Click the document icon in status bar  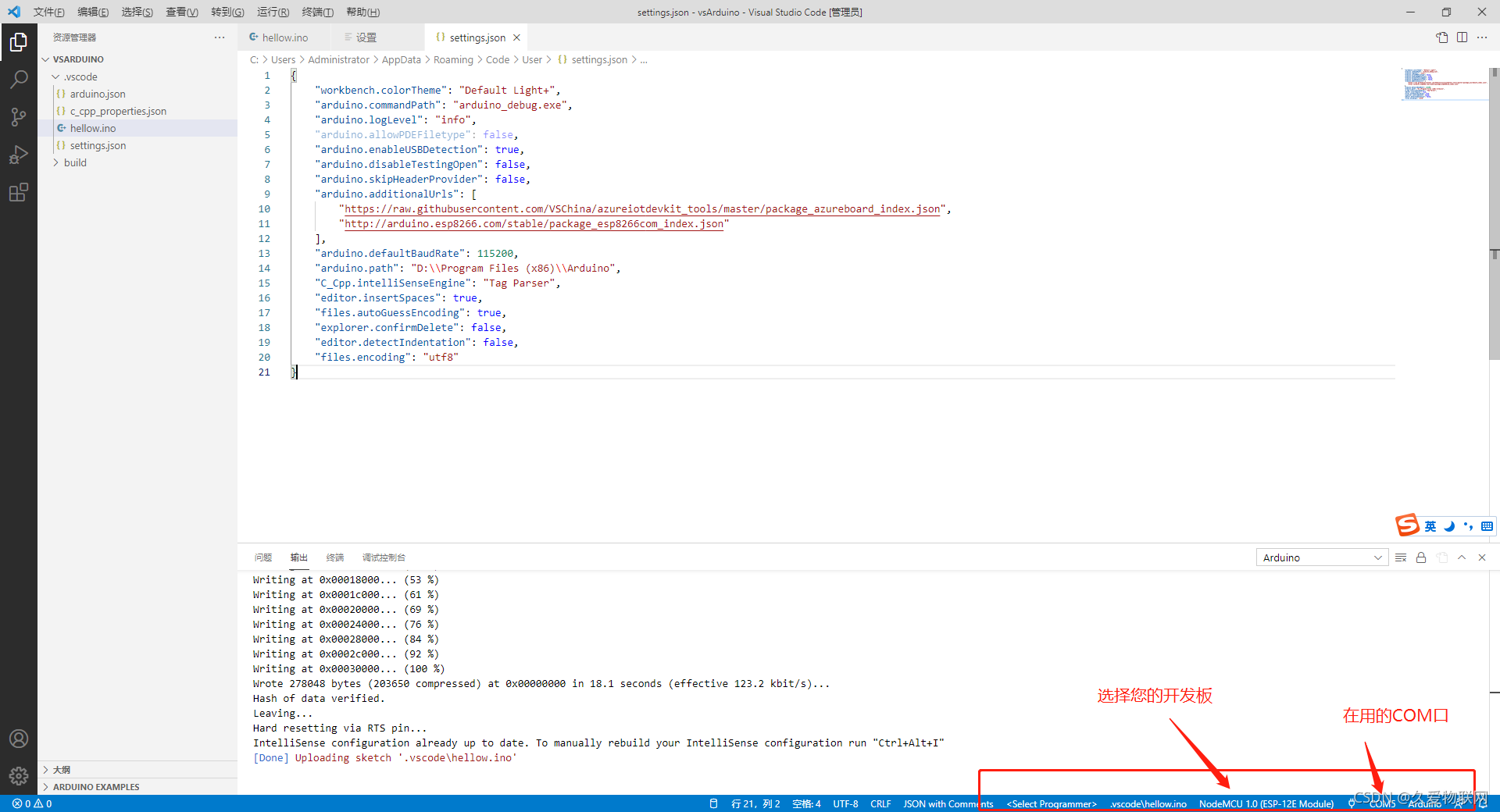[713, 803]
